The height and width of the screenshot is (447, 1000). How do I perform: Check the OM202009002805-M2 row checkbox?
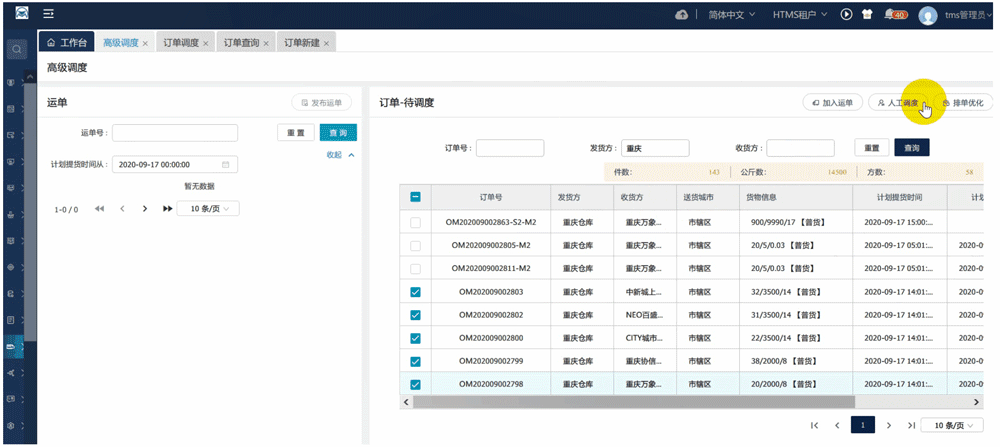click(415, 245)
